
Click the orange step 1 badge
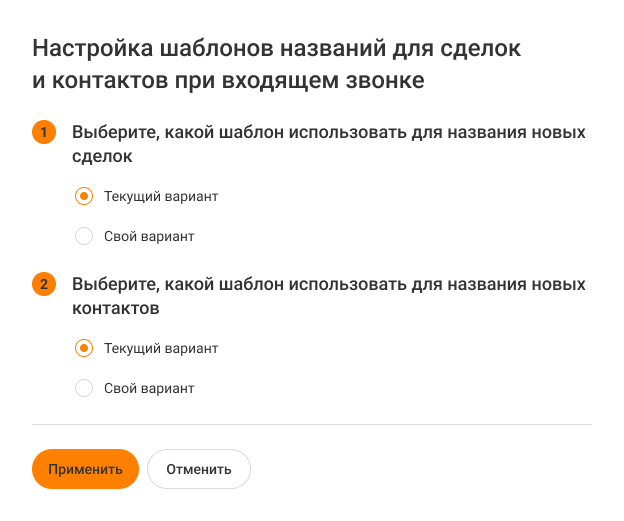(44, 132)
